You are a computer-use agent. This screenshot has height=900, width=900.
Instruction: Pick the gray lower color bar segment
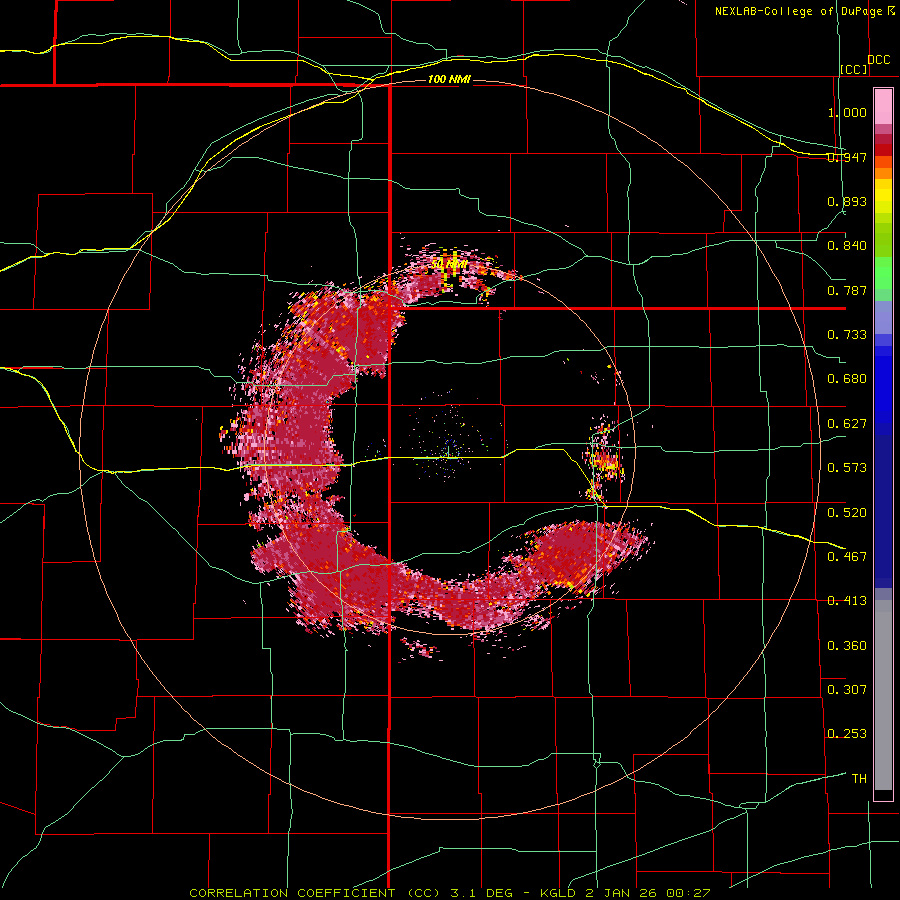point(883,695)
